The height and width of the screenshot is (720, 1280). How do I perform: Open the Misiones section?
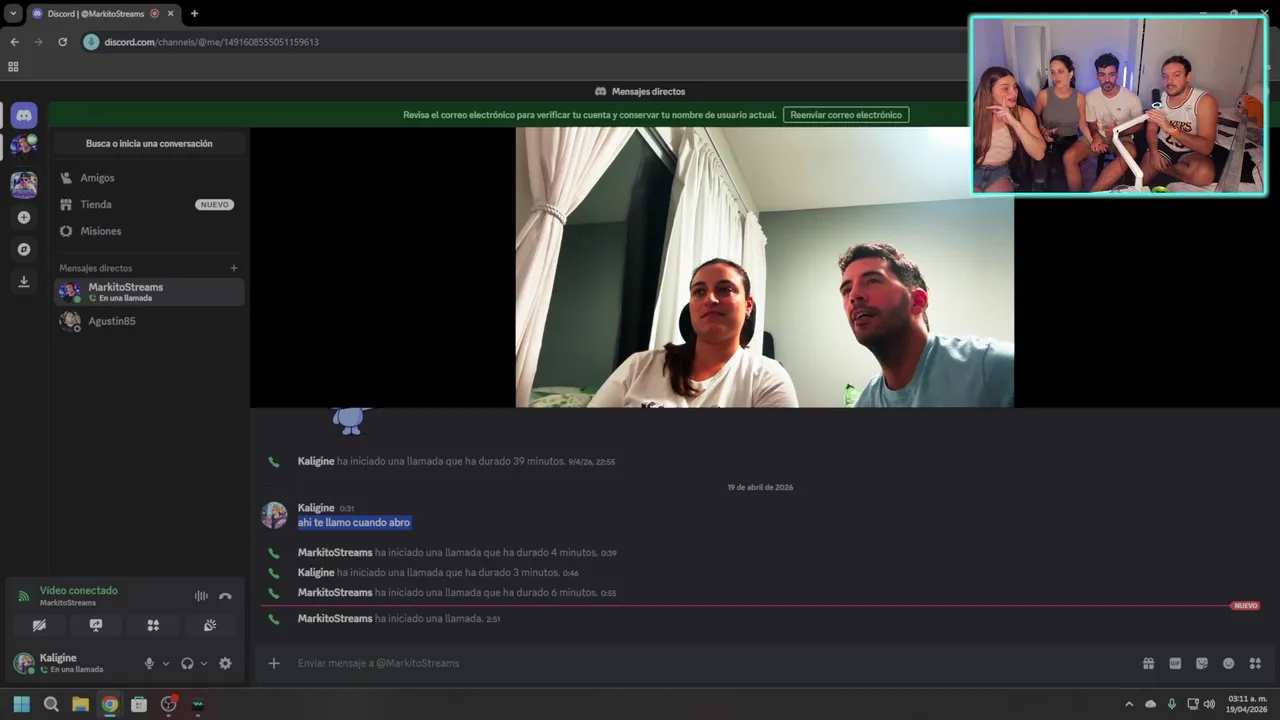(149, 231)
